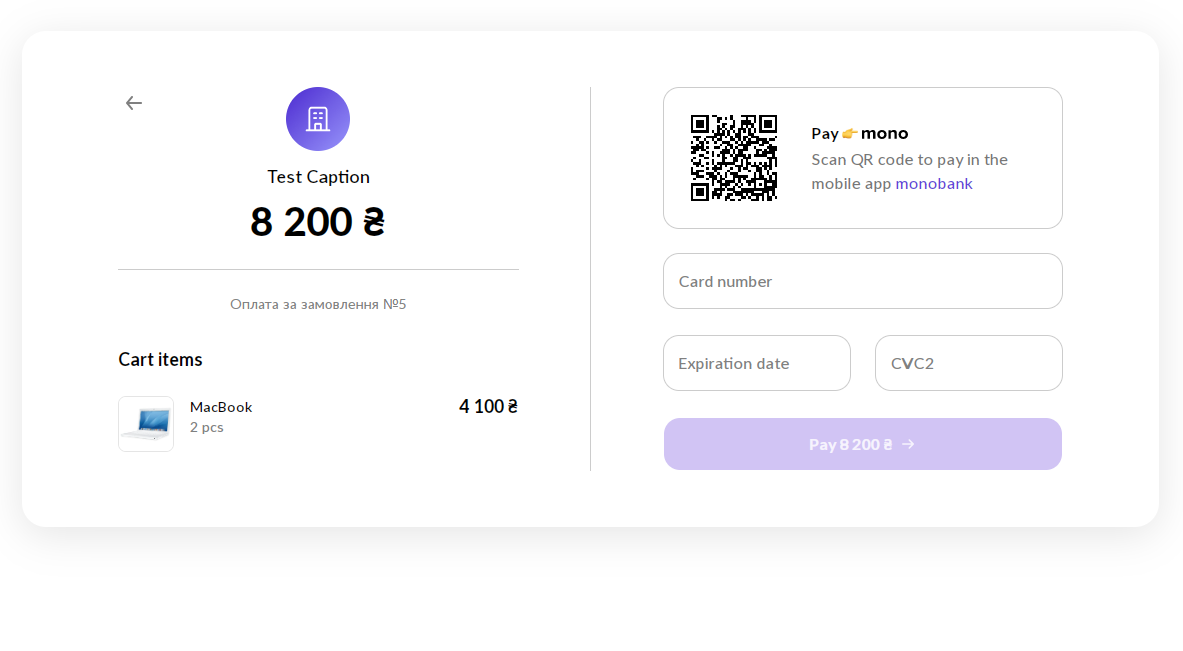The width and height of the screenshot is (1183, 651).
Task: Click the Pay 8 200 ₴ button
Action: click(862, 444)
